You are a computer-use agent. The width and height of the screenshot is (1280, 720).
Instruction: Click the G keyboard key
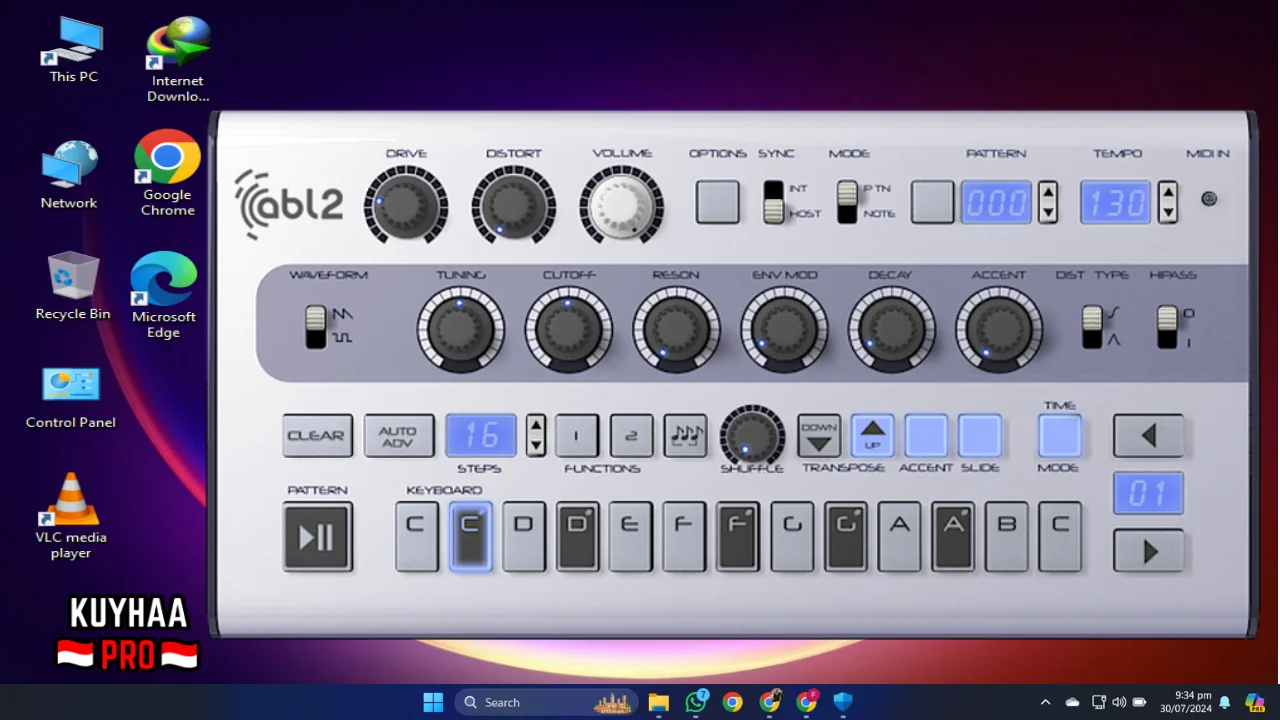coord(792,537)
